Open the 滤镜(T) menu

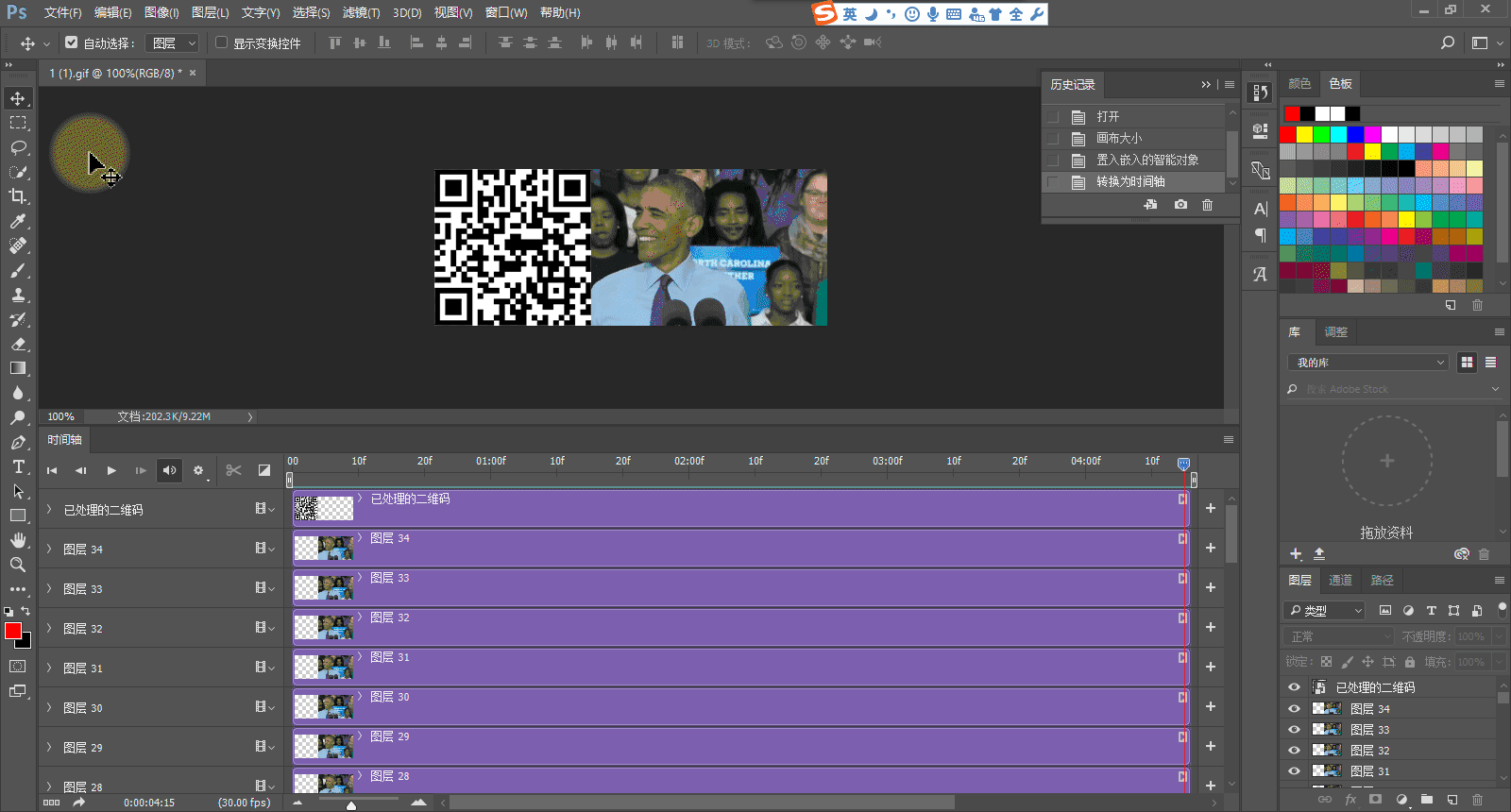click(361, 12)
